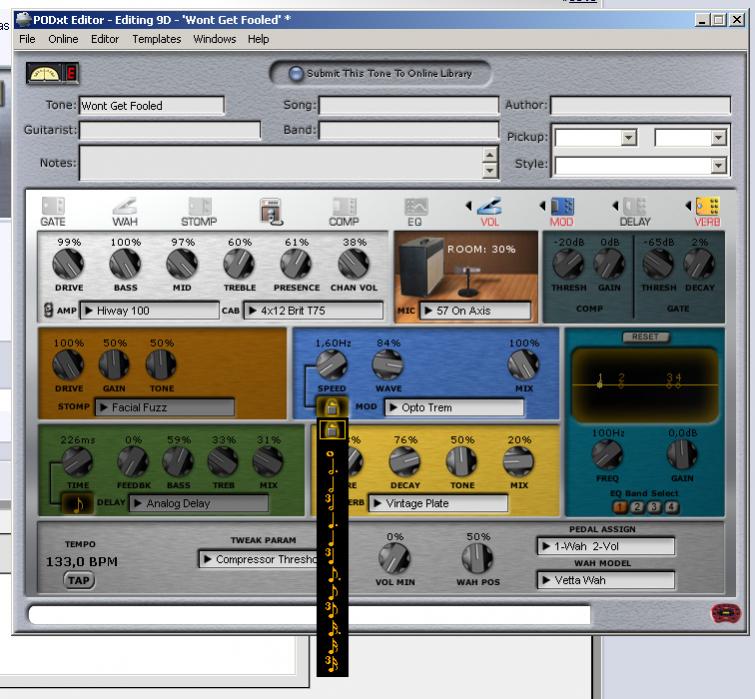Click the delay tempo note icon
The width and height of the screenshot is (755, 699).
pyautogui.click(x=78, y=503)
